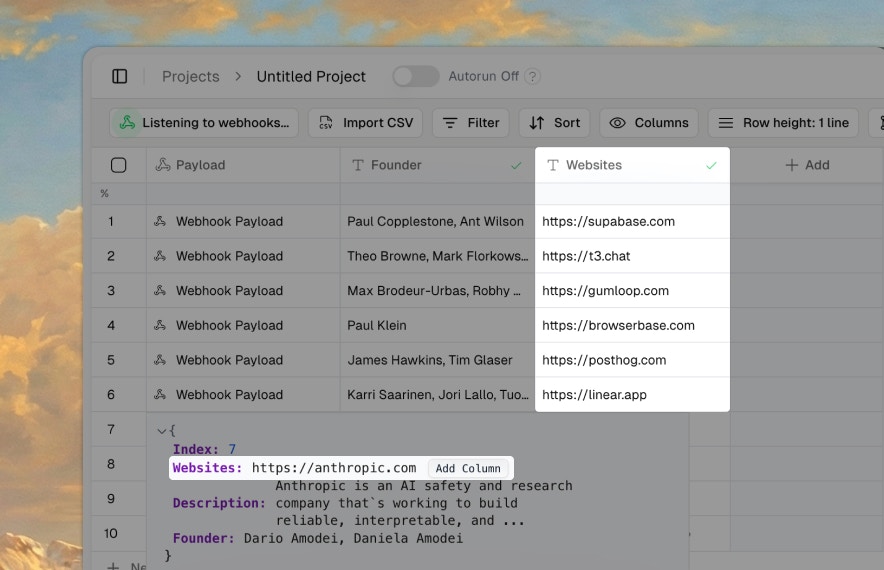Open Webhook Payload in row 4
The width and height of the screenshot is (884, 570).
(x=229, y=325)
